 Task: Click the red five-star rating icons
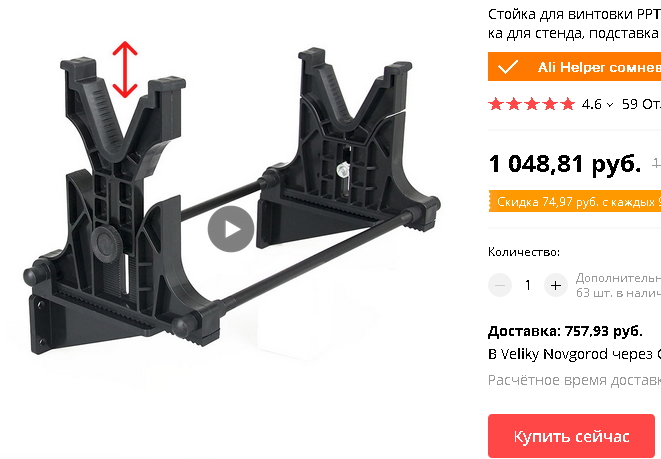532,104
